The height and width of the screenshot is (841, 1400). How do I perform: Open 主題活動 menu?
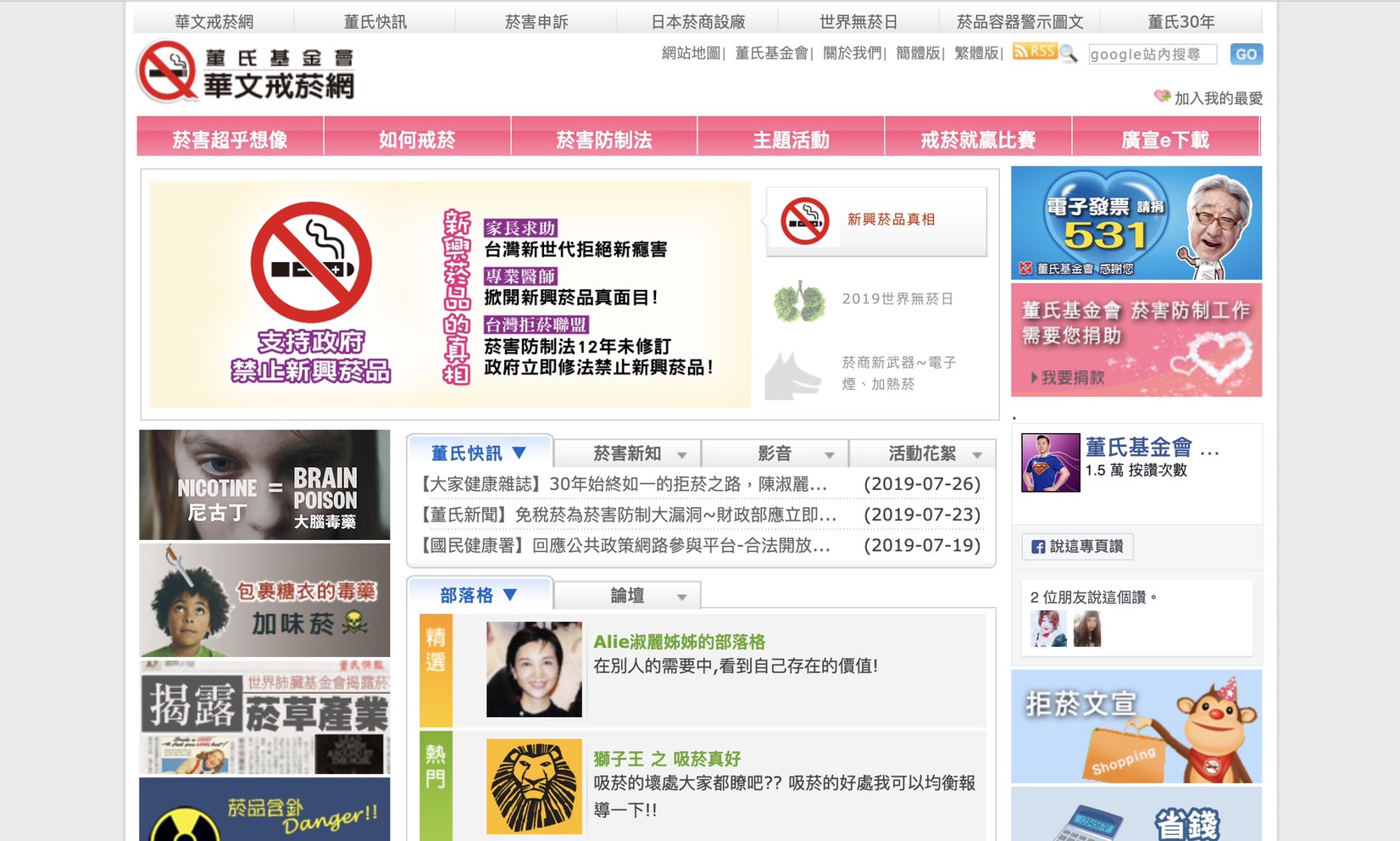click(x=791, y=136)
